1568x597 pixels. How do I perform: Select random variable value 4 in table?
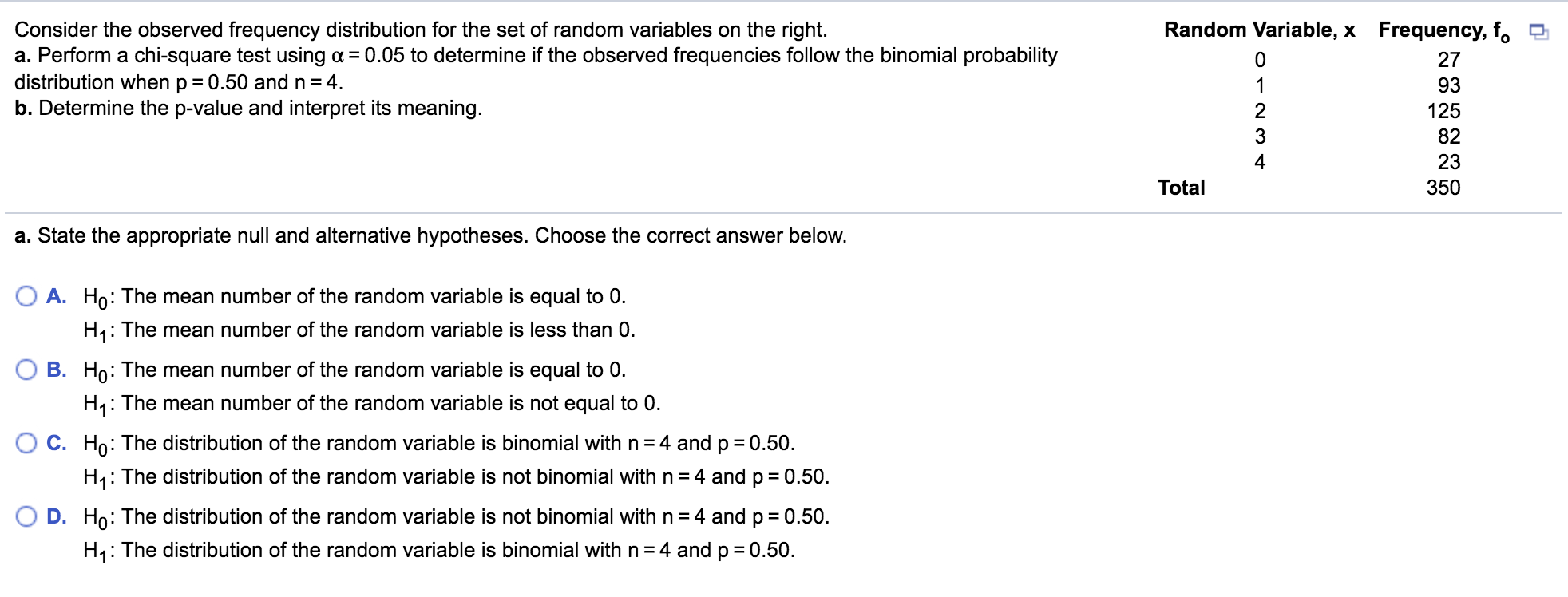[1259, 162]
